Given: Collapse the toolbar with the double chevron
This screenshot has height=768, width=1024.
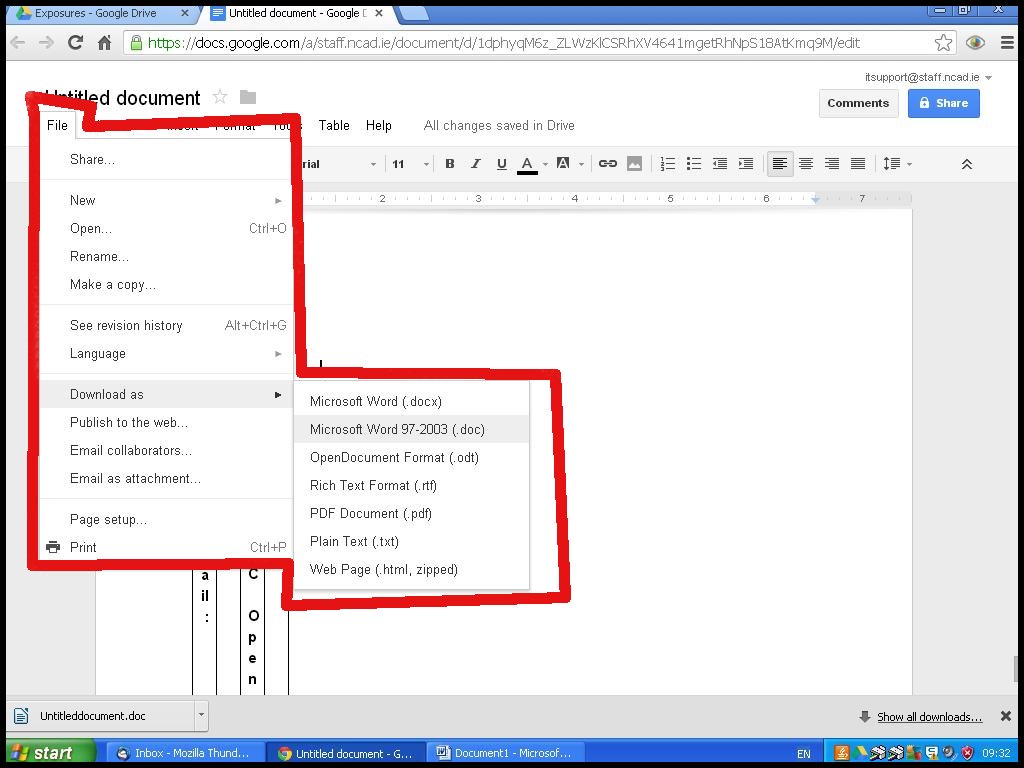Looking at the screenshot, I should click(967, 165).
